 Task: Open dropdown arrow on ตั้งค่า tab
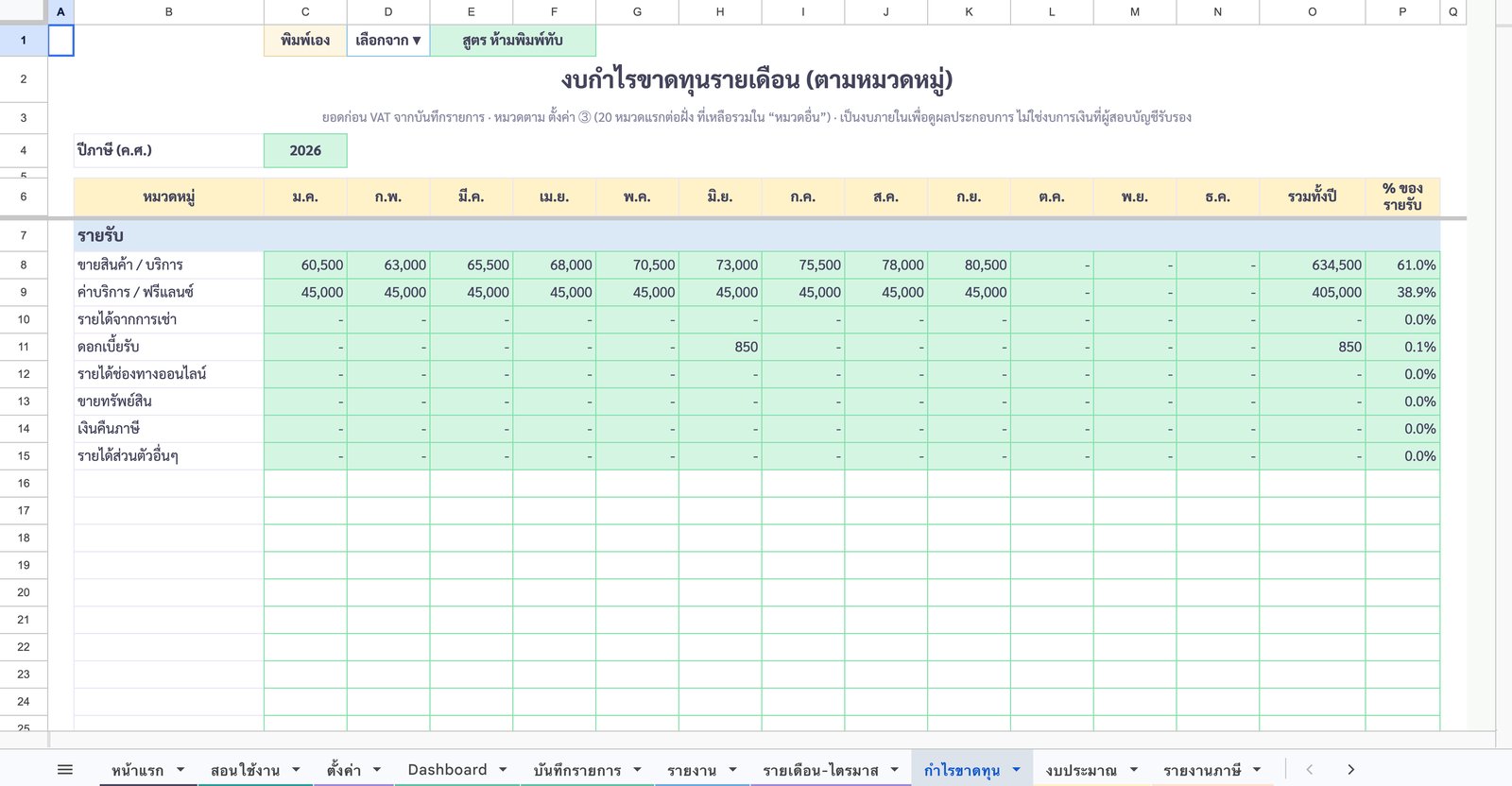pyautogui.click(x=377, y=770)
